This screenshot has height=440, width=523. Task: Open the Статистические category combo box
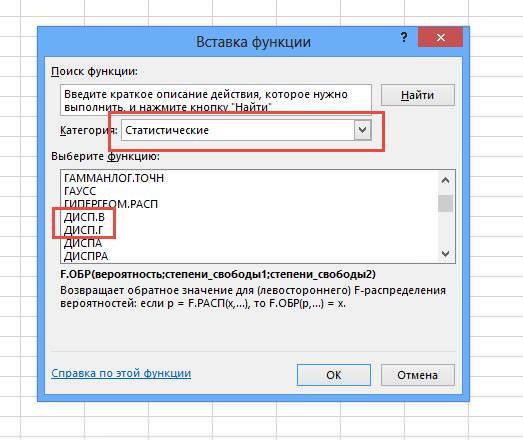click(x=246, y=130)
